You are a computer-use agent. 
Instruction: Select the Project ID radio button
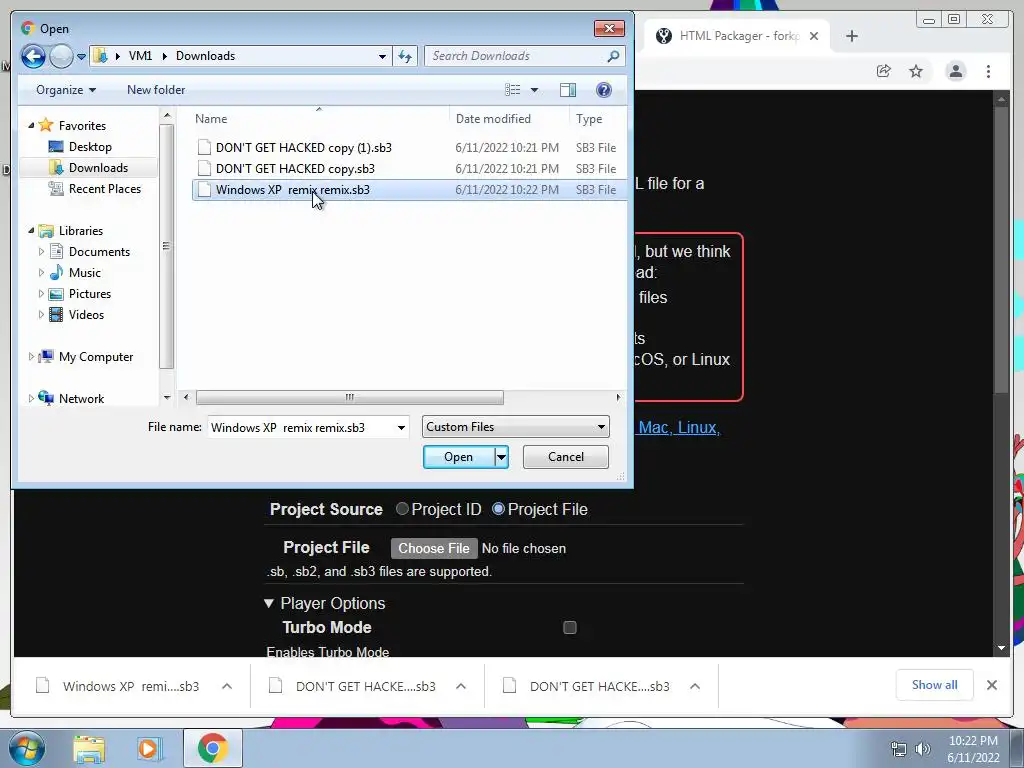[402, 509]
